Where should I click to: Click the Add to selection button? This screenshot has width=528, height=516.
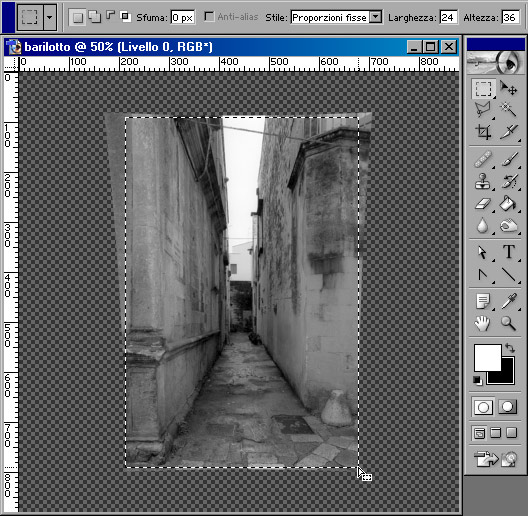[94, 17]
